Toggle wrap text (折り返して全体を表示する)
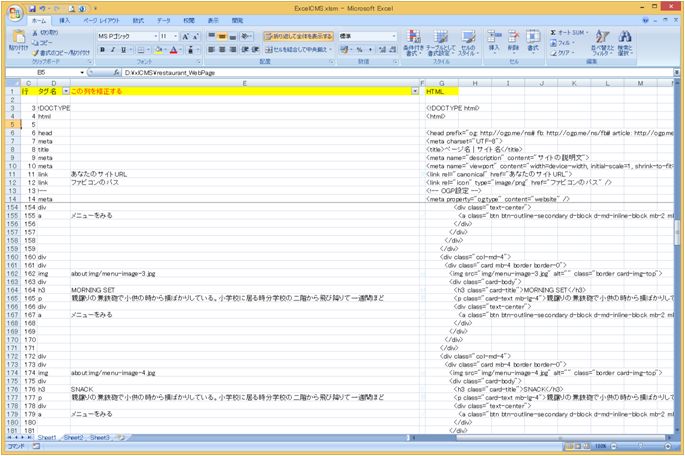This screenshot has width=685, height=456. pyautogui.click(x=298, y=36)
